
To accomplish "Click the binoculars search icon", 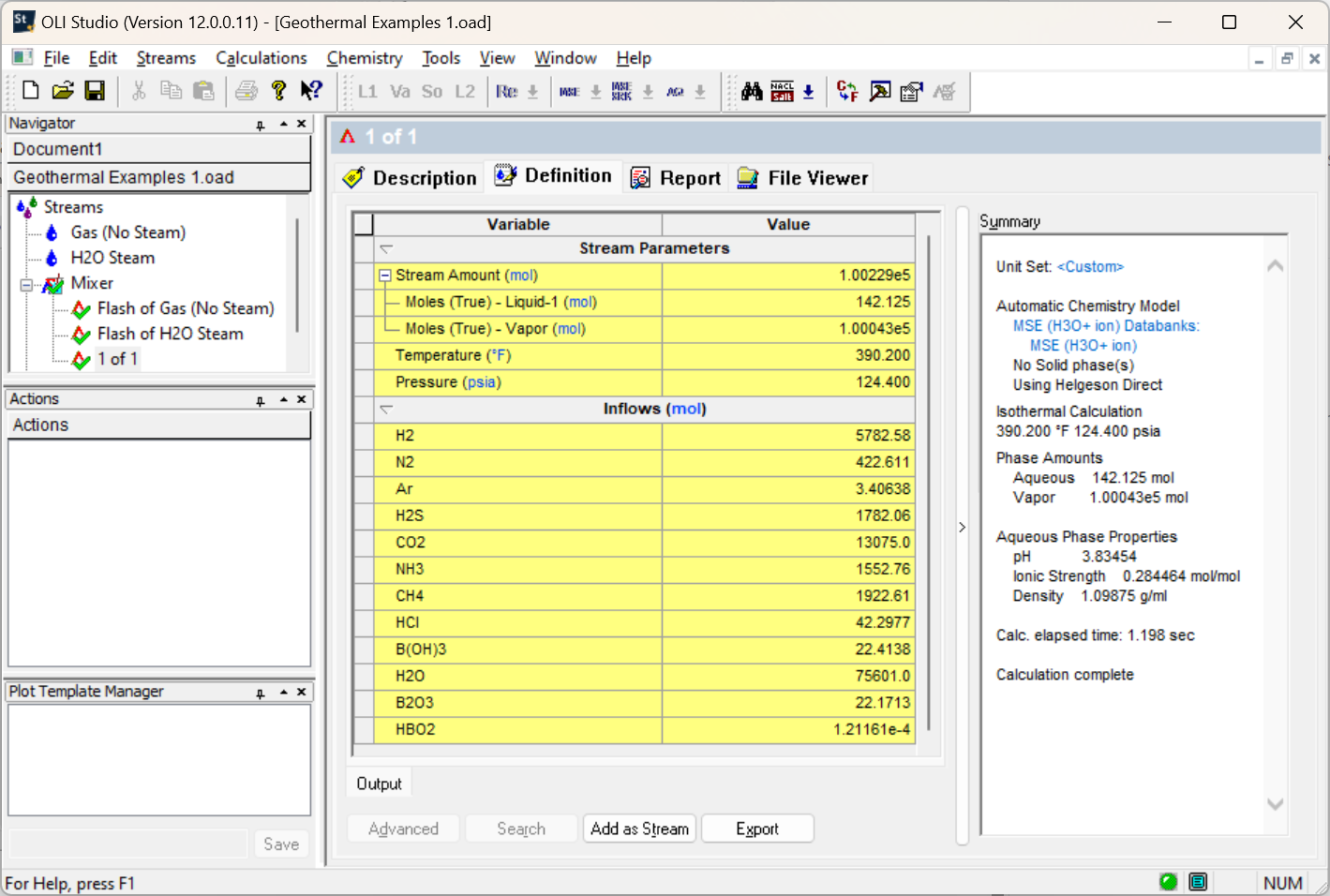I will pos(752,91).
